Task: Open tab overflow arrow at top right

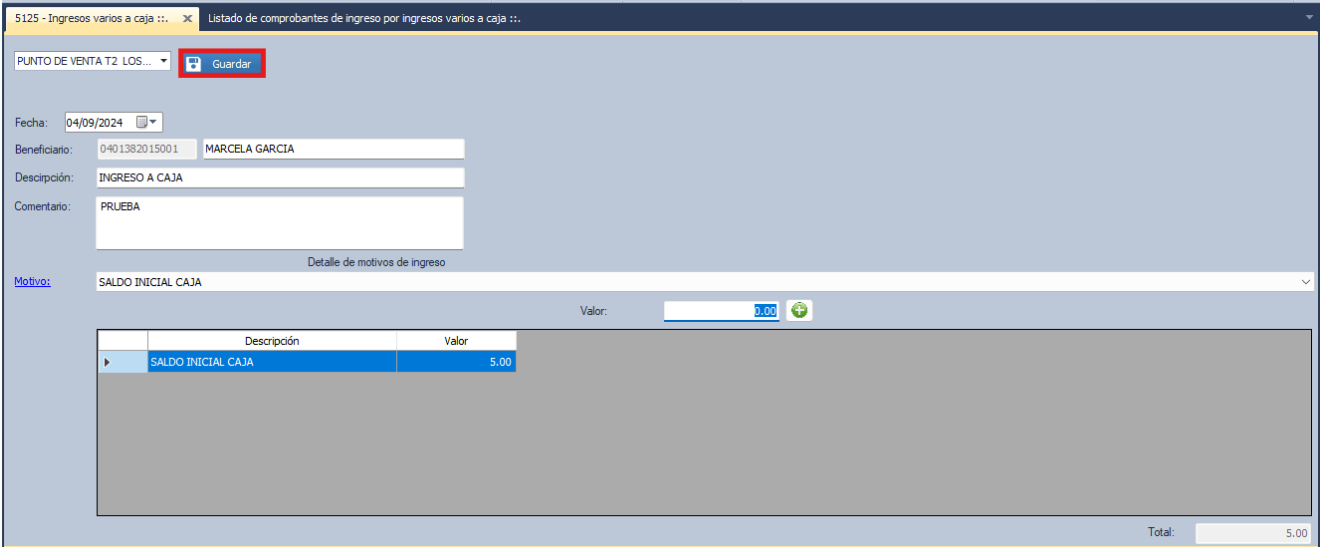Action: (x=1309, y=17)
